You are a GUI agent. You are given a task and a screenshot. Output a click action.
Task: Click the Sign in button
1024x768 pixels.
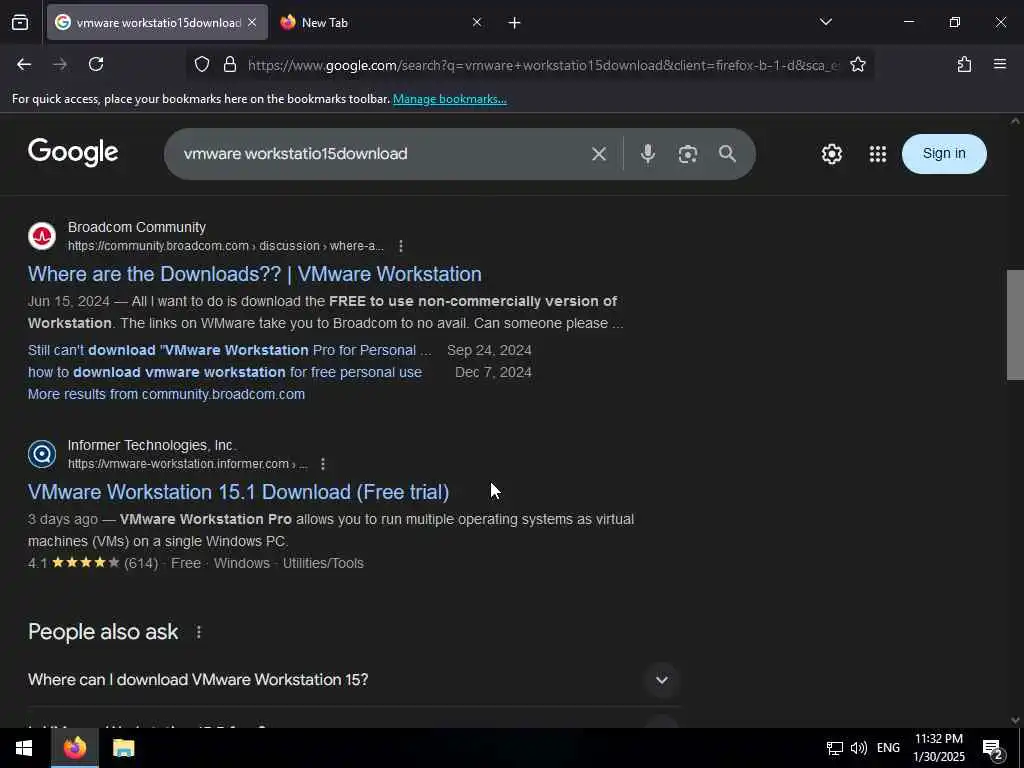point(944,153)
